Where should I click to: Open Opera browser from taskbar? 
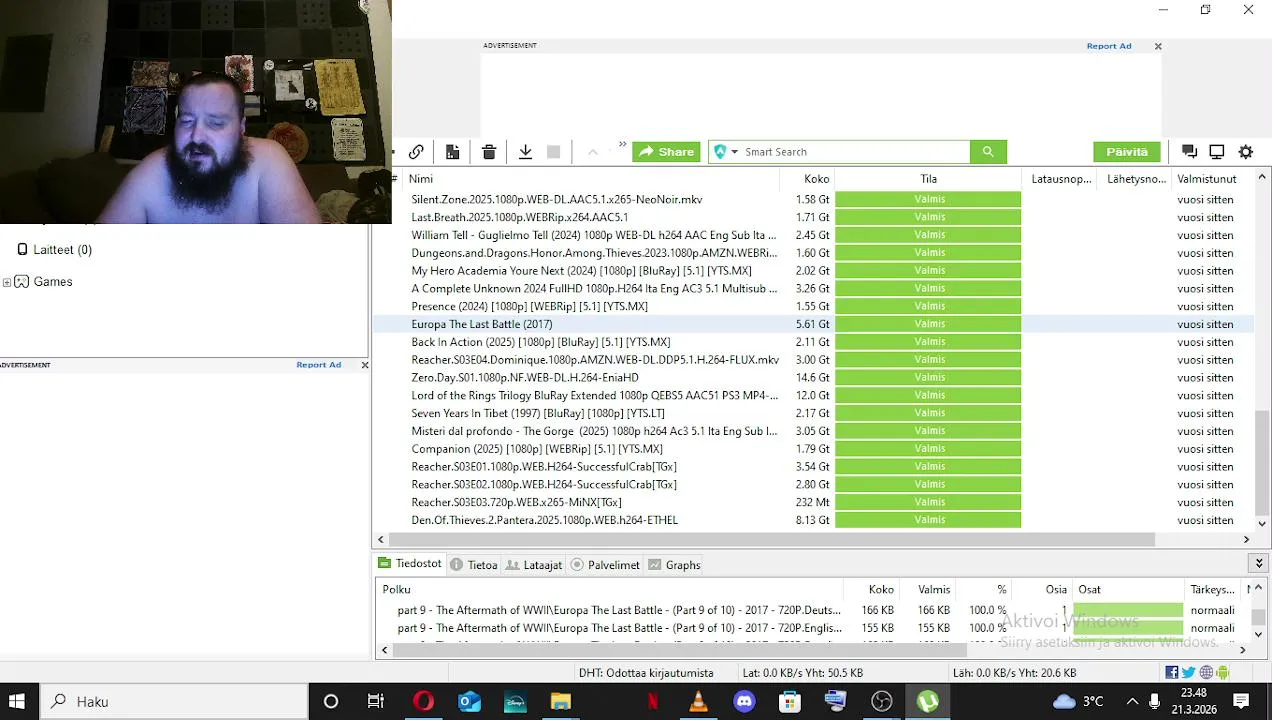pos(423,701)
